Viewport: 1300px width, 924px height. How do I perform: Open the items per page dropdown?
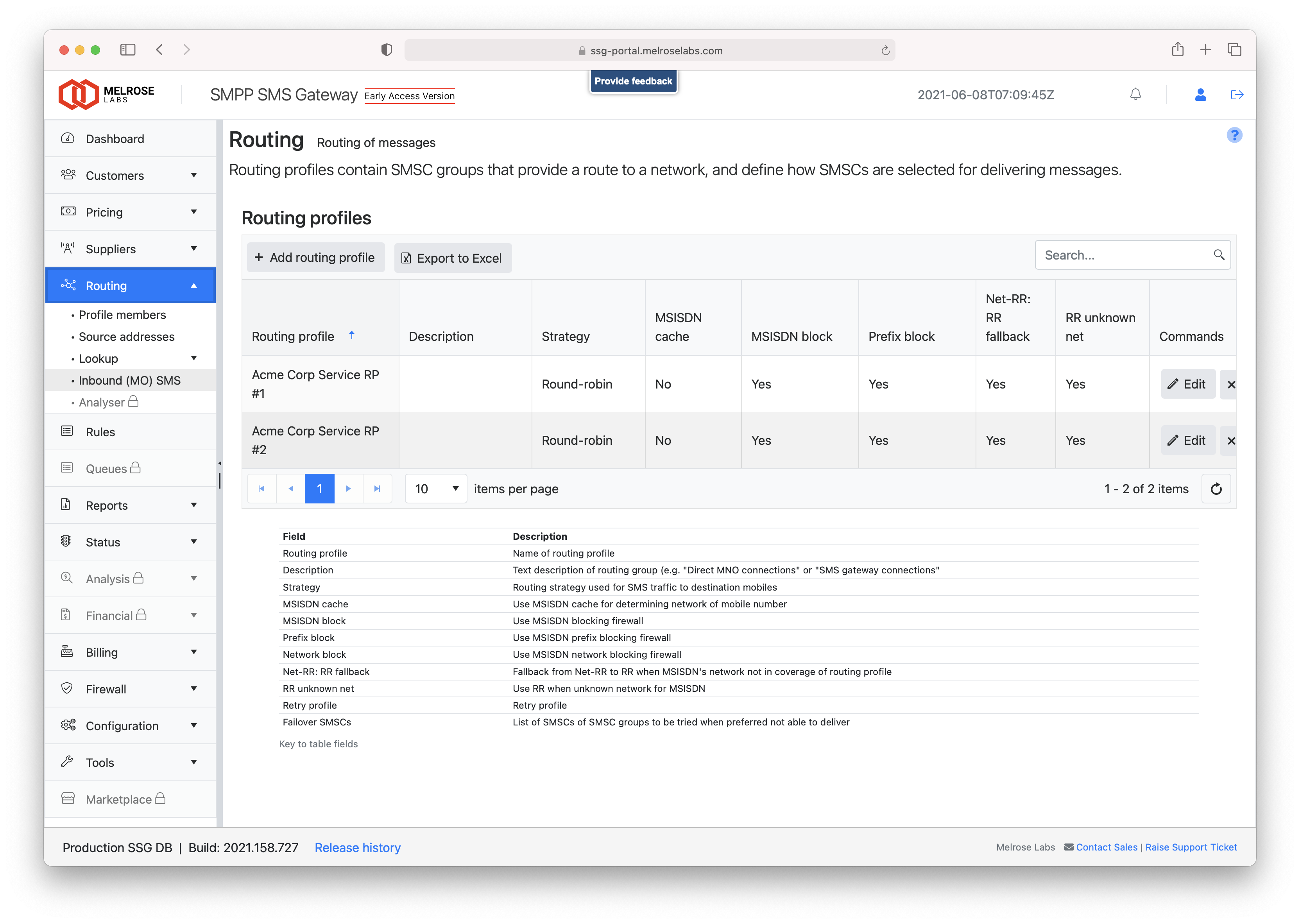pos(436,489)
